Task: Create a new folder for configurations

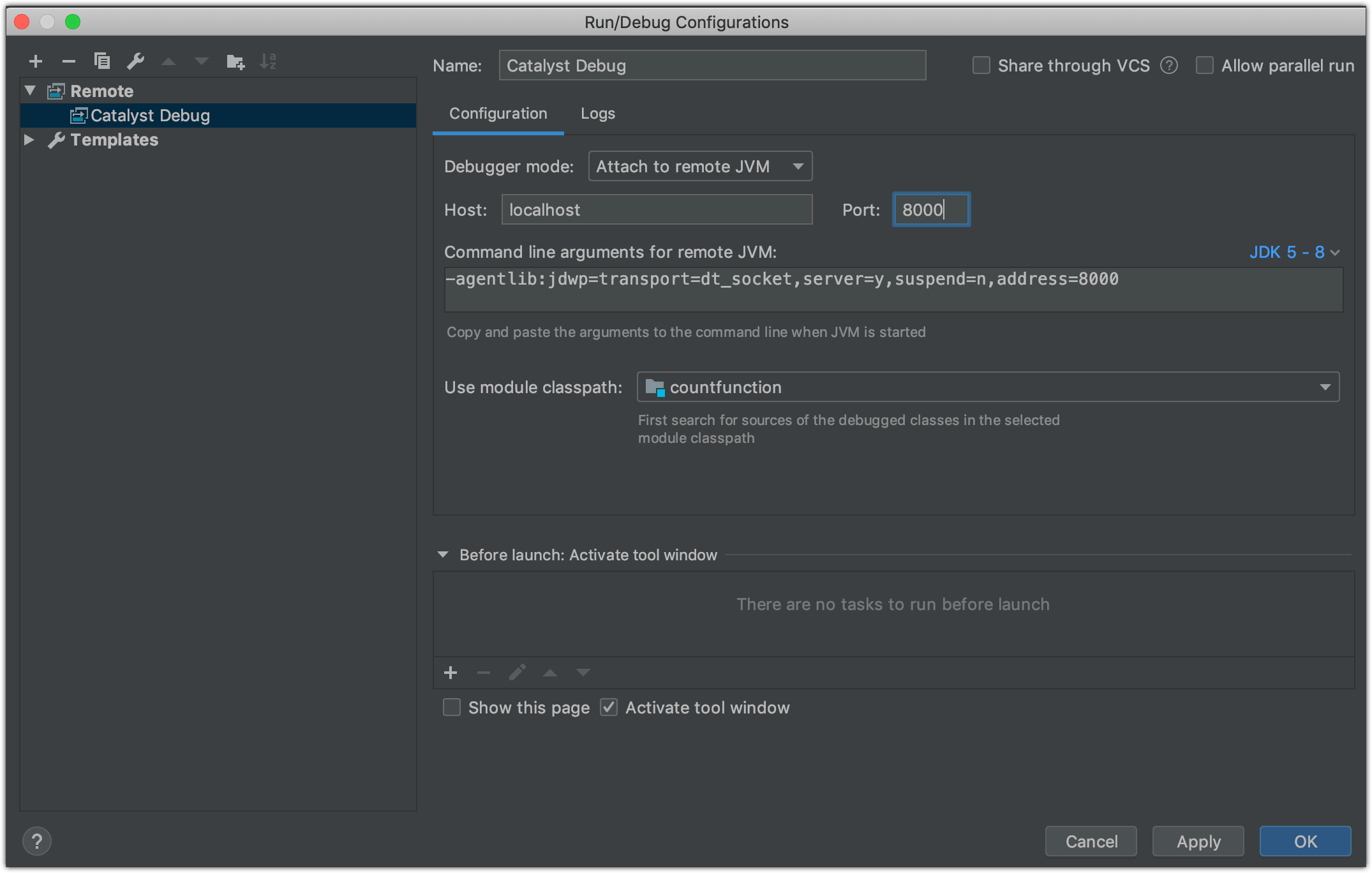Action: pyautogui.click(x=235, y=61)
